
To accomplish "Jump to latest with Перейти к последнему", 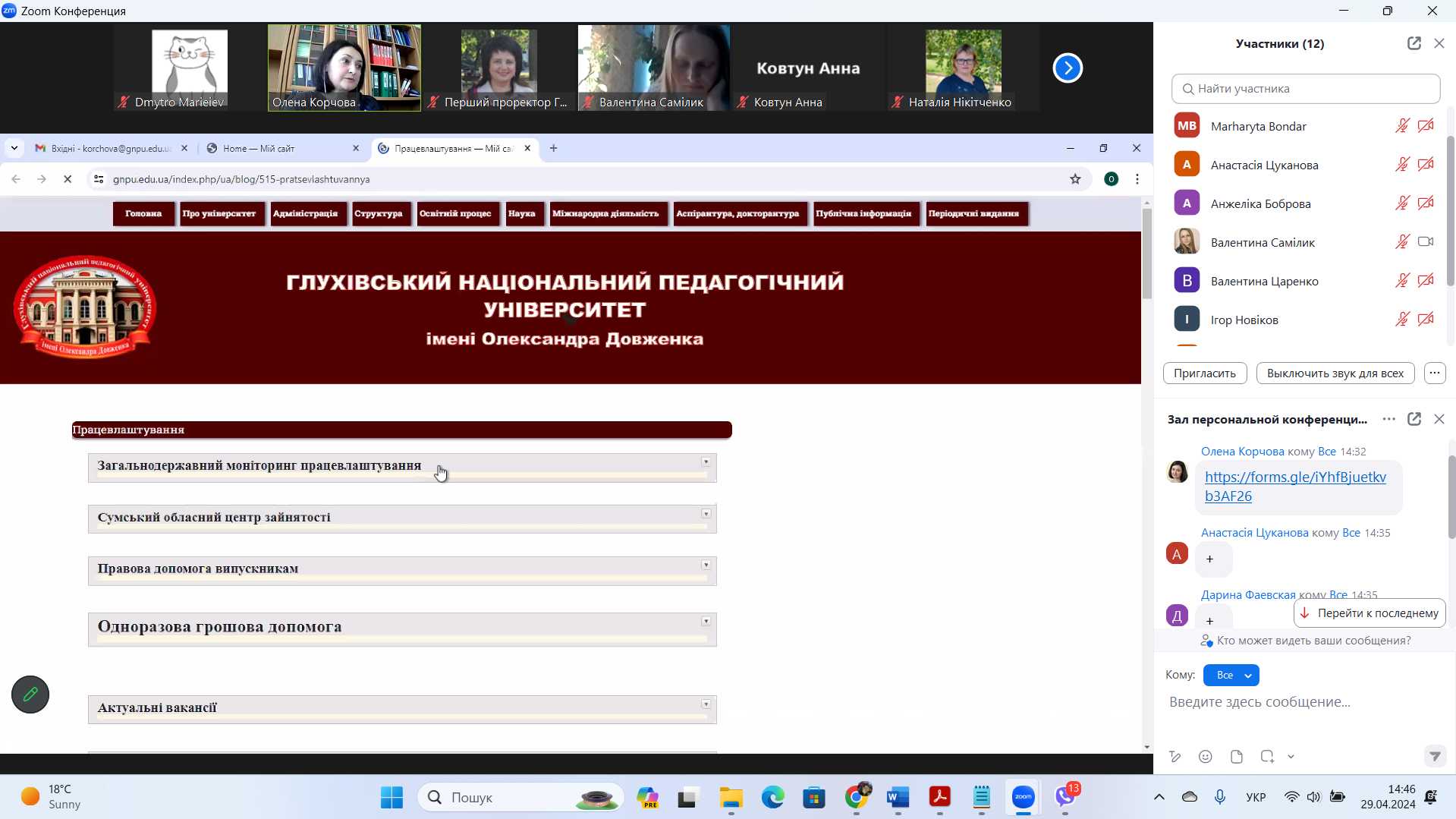I will pos(1370,613).
